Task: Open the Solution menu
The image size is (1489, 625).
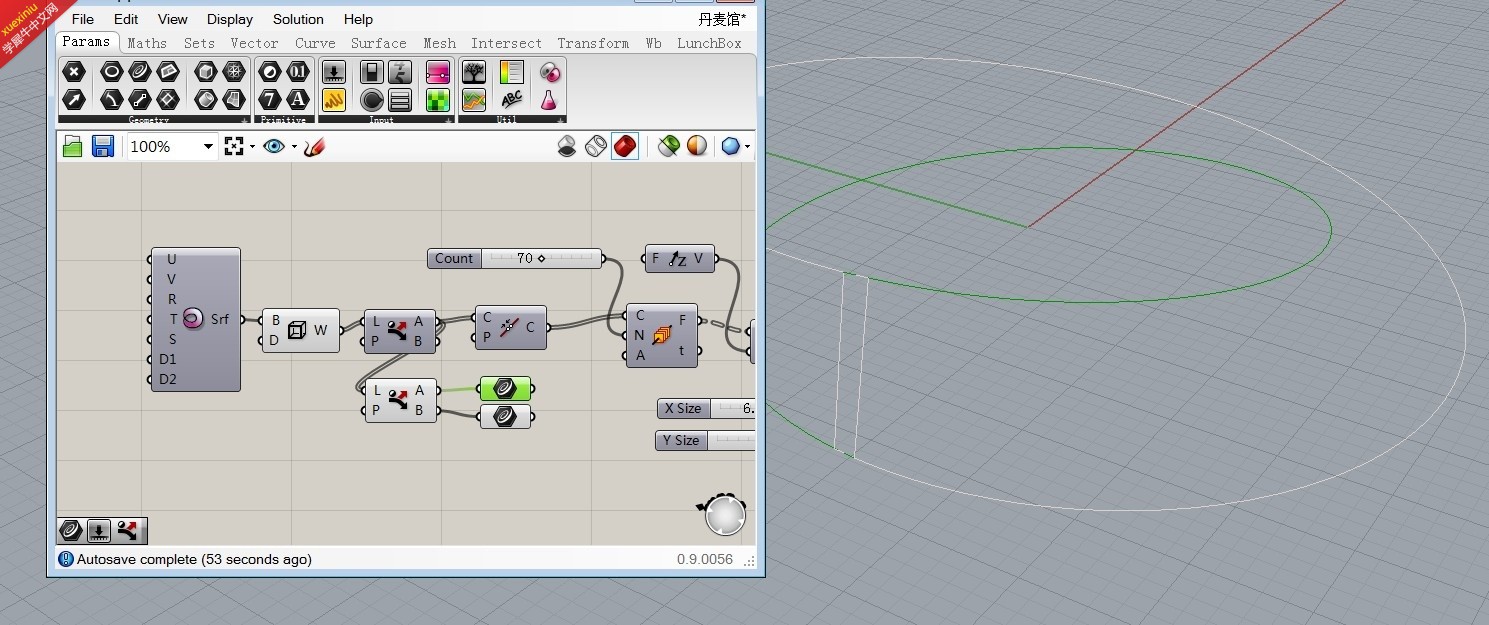Action: coord(298,19)
